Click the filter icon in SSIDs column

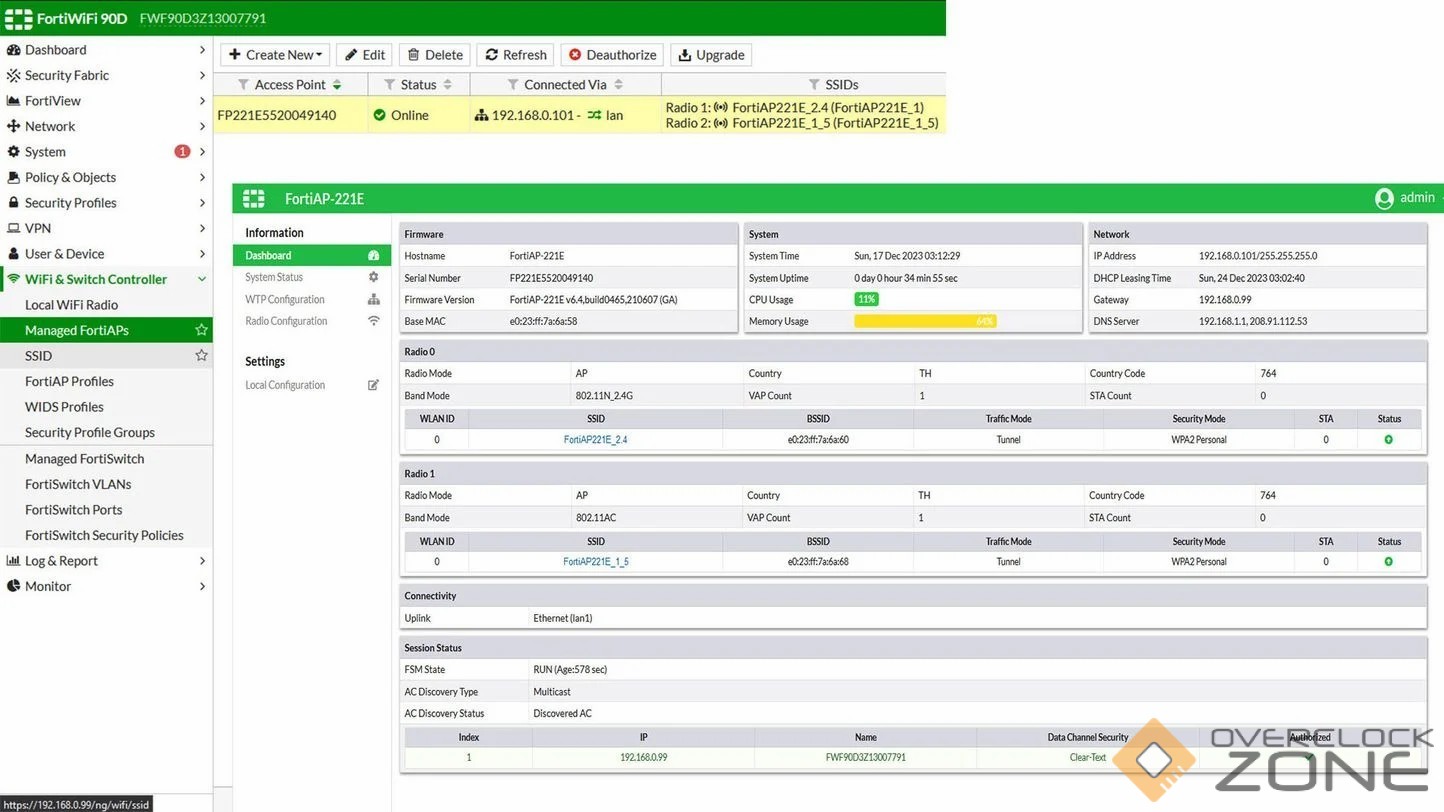pos(814,85)
